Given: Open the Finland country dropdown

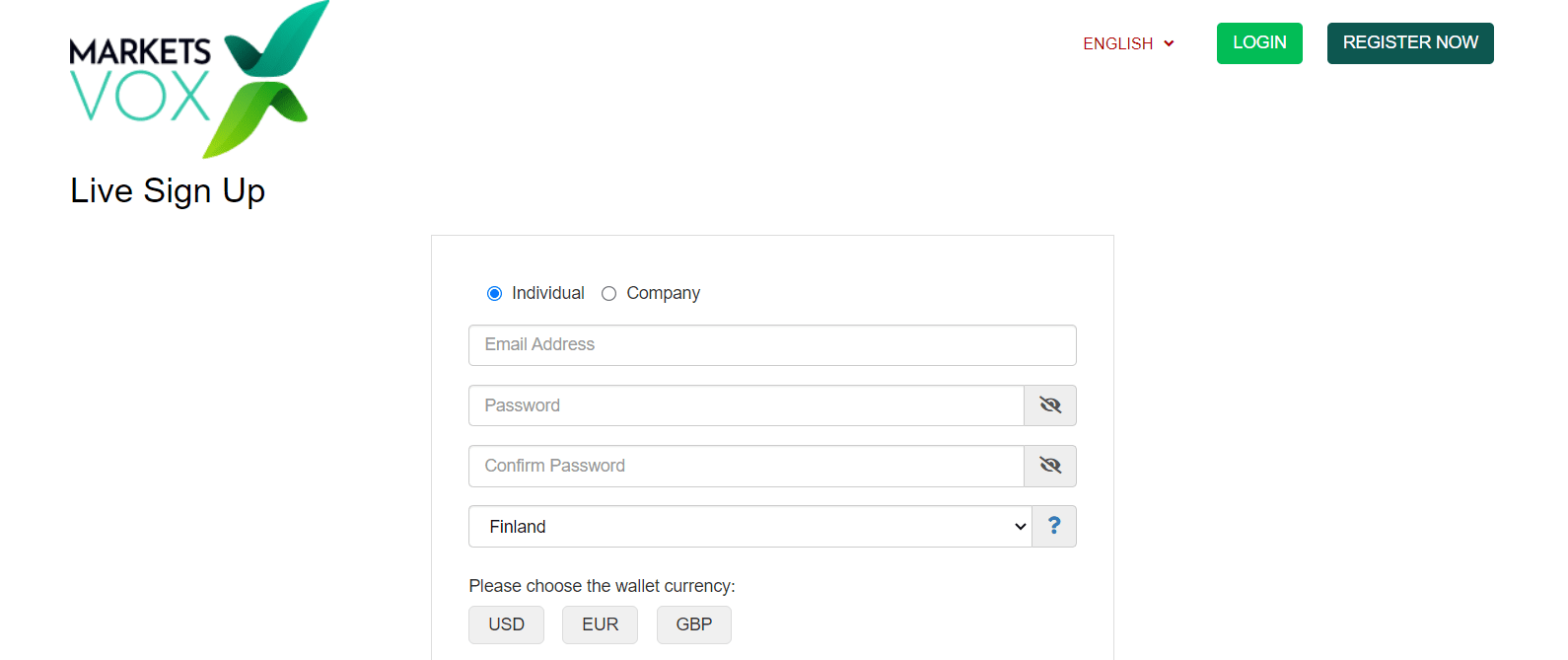Looking at the screenshot, I should (x=749, y=527).
